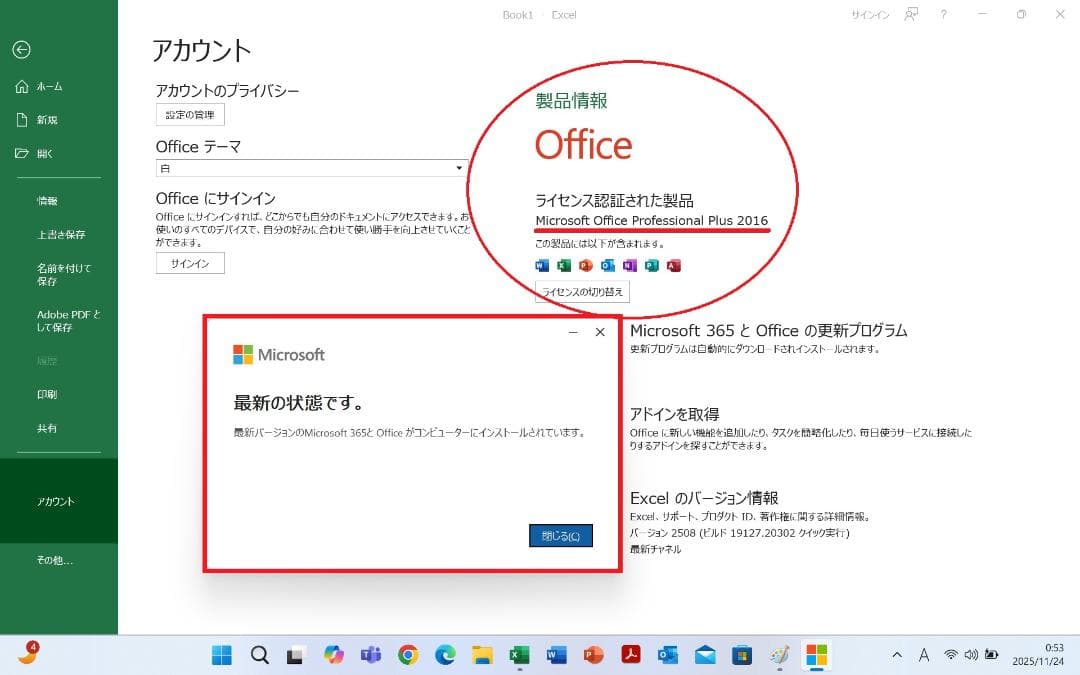Toggle the IME input mode indicator A
Image resolution: width=1080 pixels, height=675 pixels.
coord(924,655)
